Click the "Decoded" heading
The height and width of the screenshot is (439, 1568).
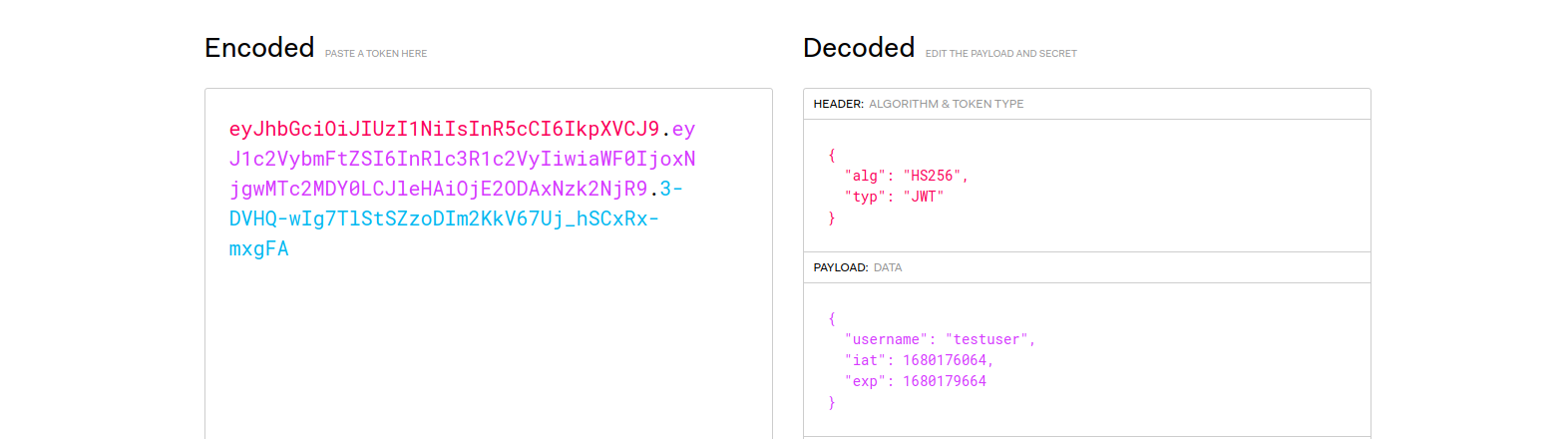859,48
